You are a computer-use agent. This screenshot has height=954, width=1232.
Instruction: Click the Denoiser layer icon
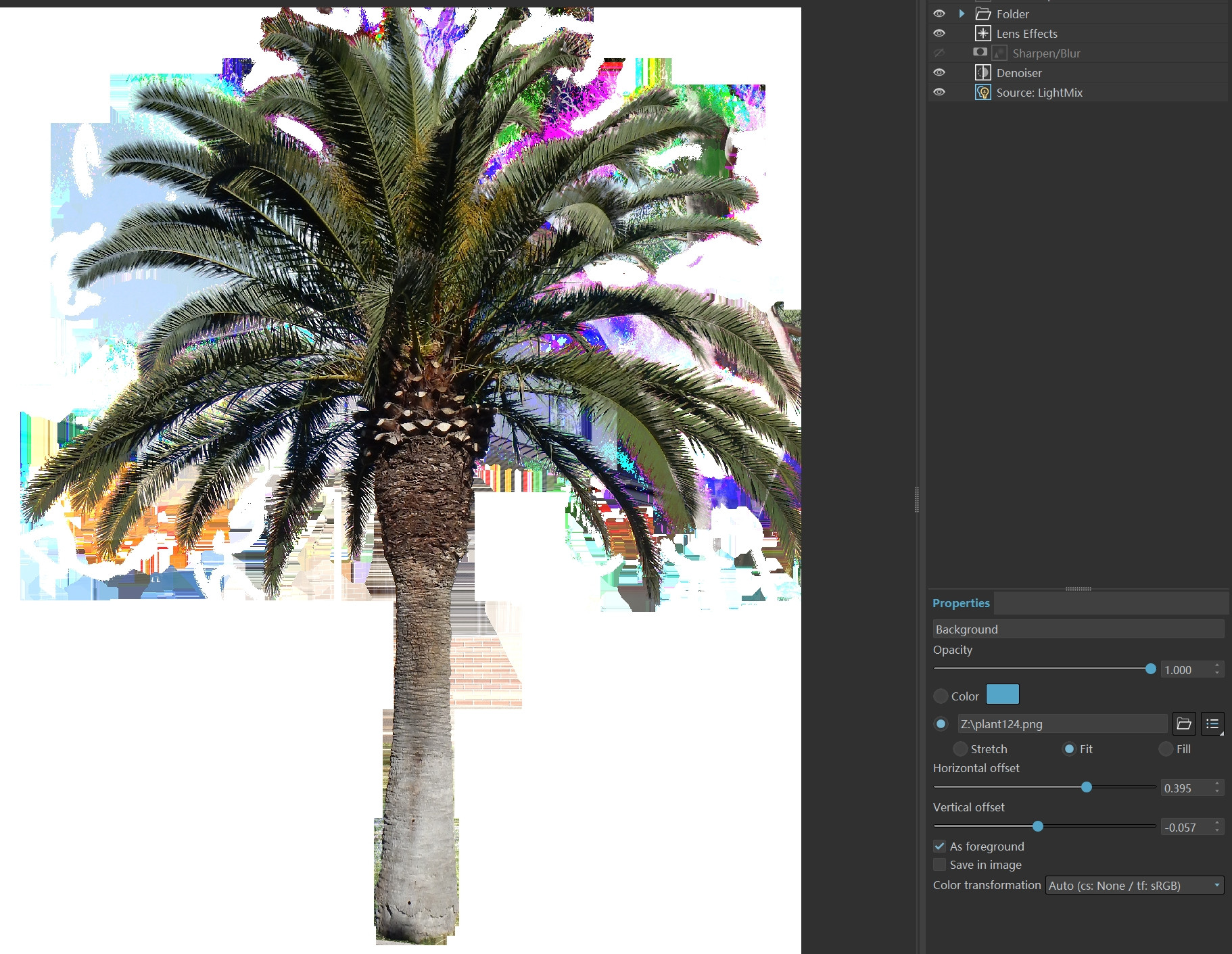983,72
